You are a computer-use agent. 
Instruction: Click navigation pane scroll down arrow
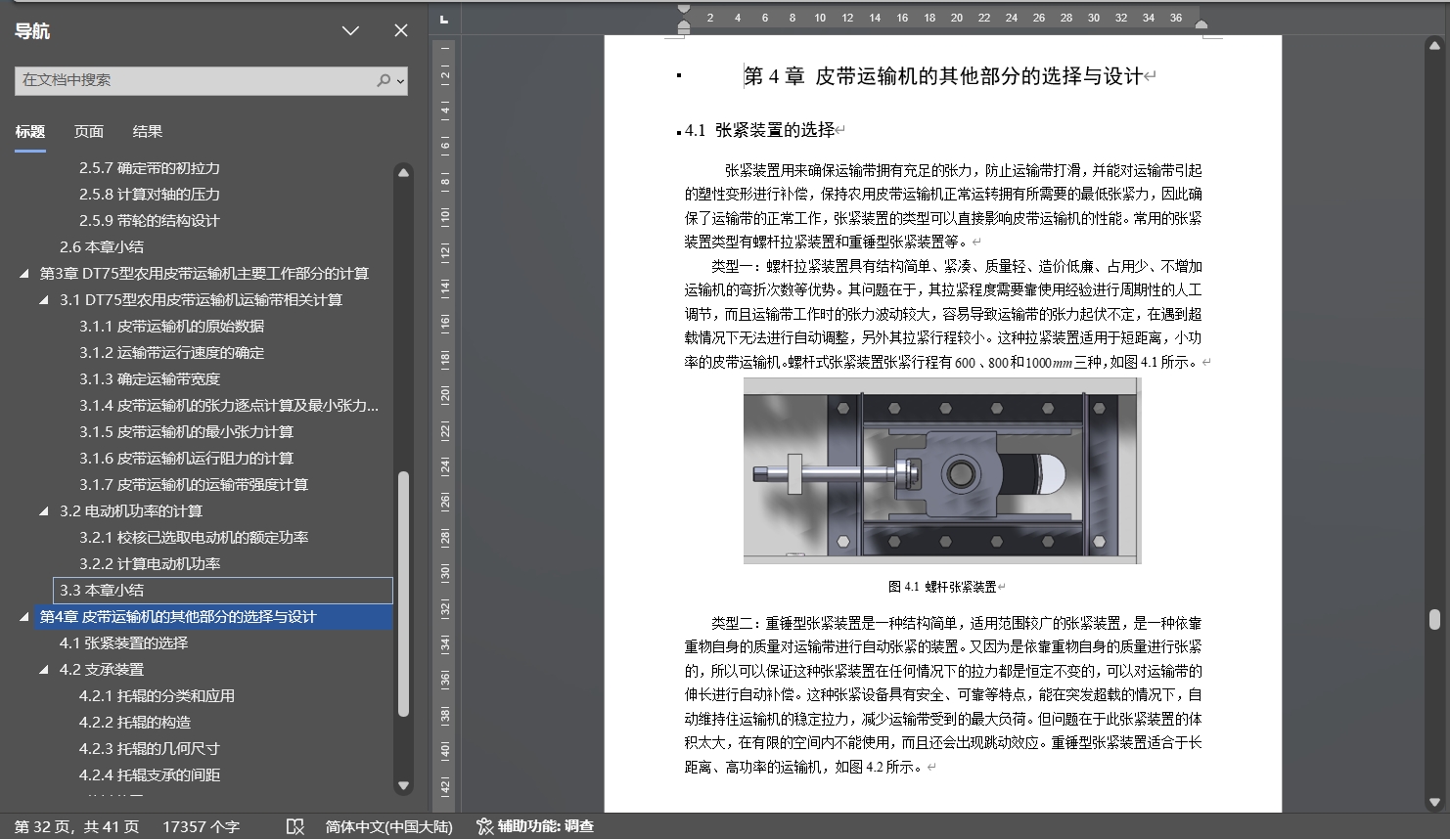403,785
